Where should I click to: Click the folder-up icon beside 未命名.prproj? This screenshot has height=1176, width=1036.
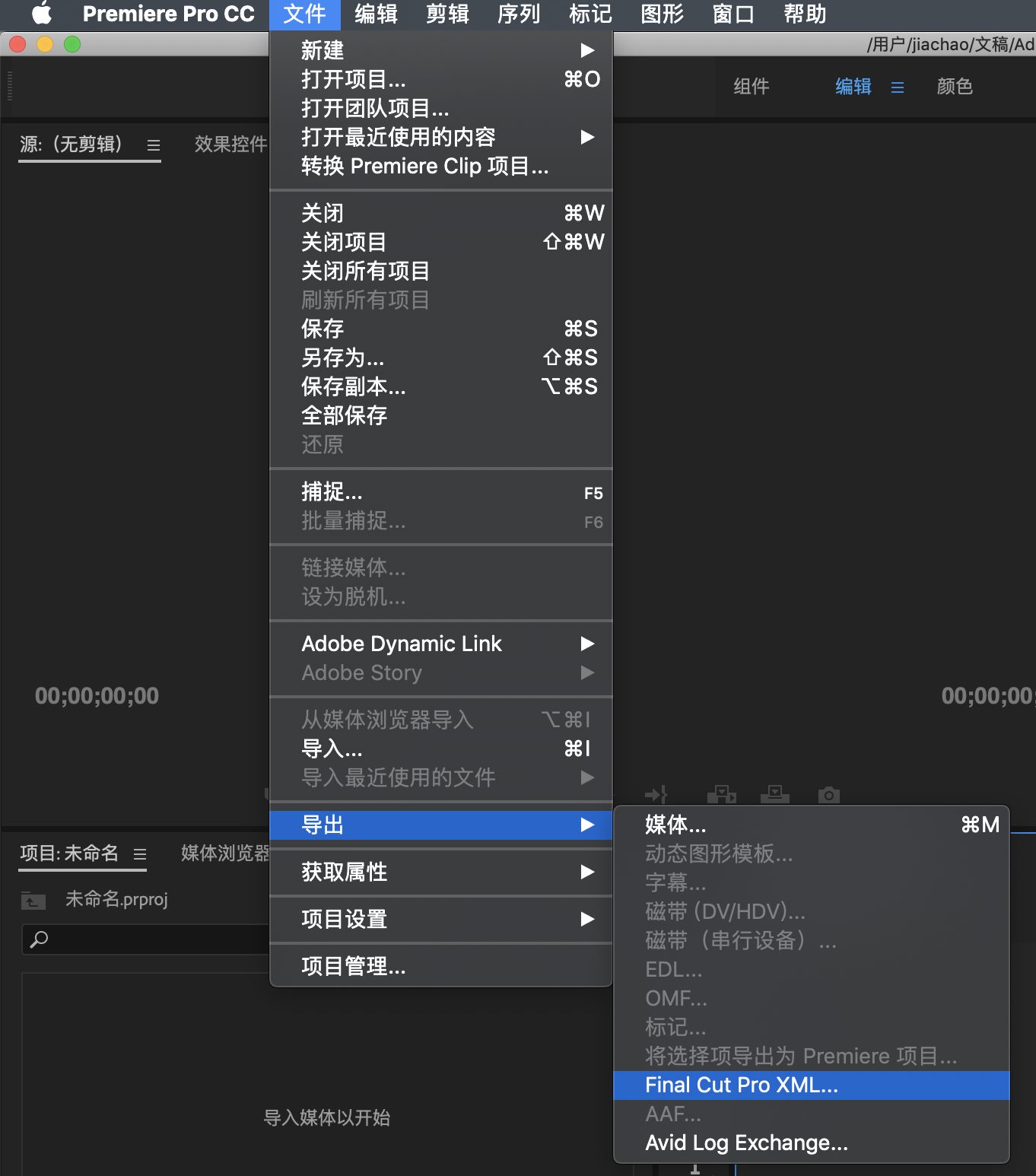[33, 901]
